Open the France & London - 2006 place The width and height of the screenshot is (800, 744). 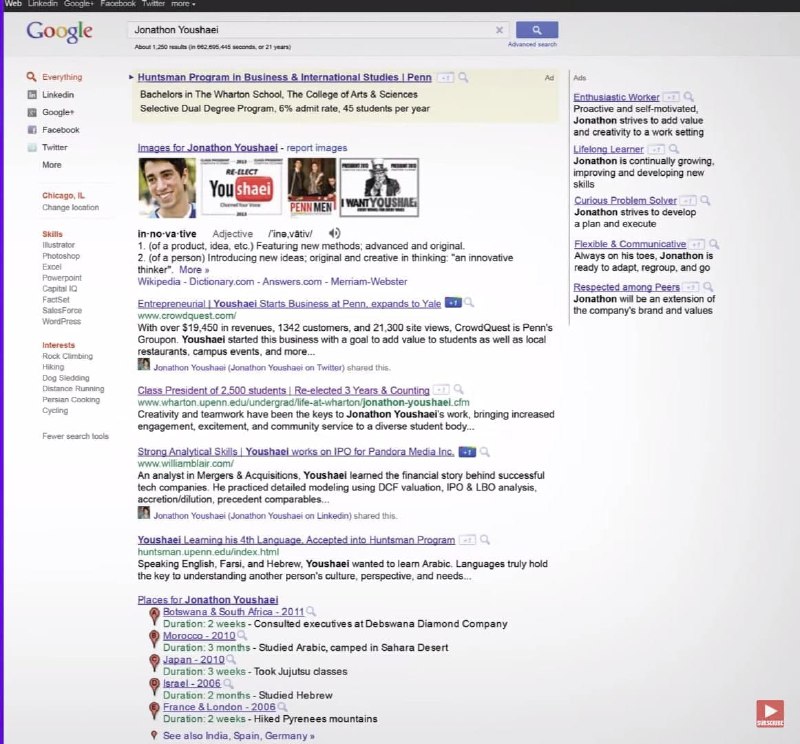(219, 707)
